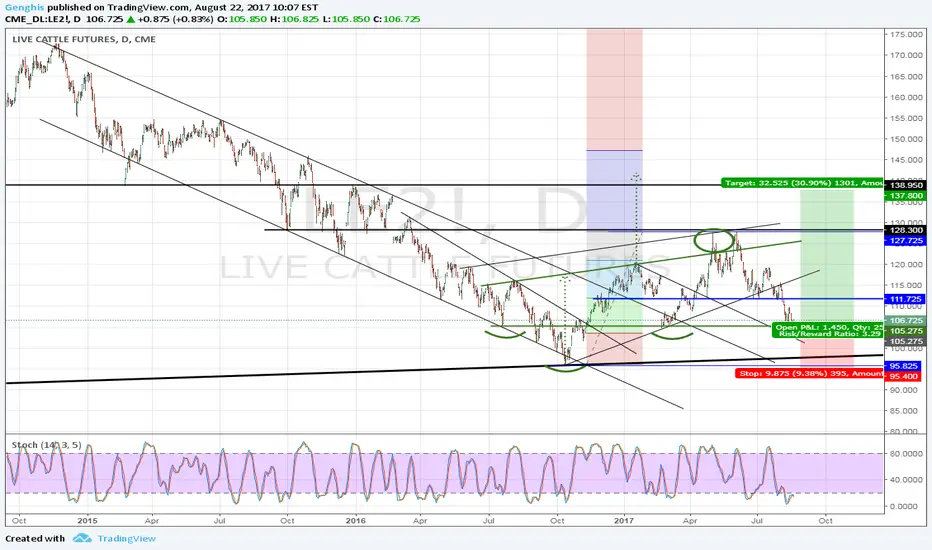932x550 pixels.
Task: Select the green ellipse drawing near 128
Action: tap(714, 240)
